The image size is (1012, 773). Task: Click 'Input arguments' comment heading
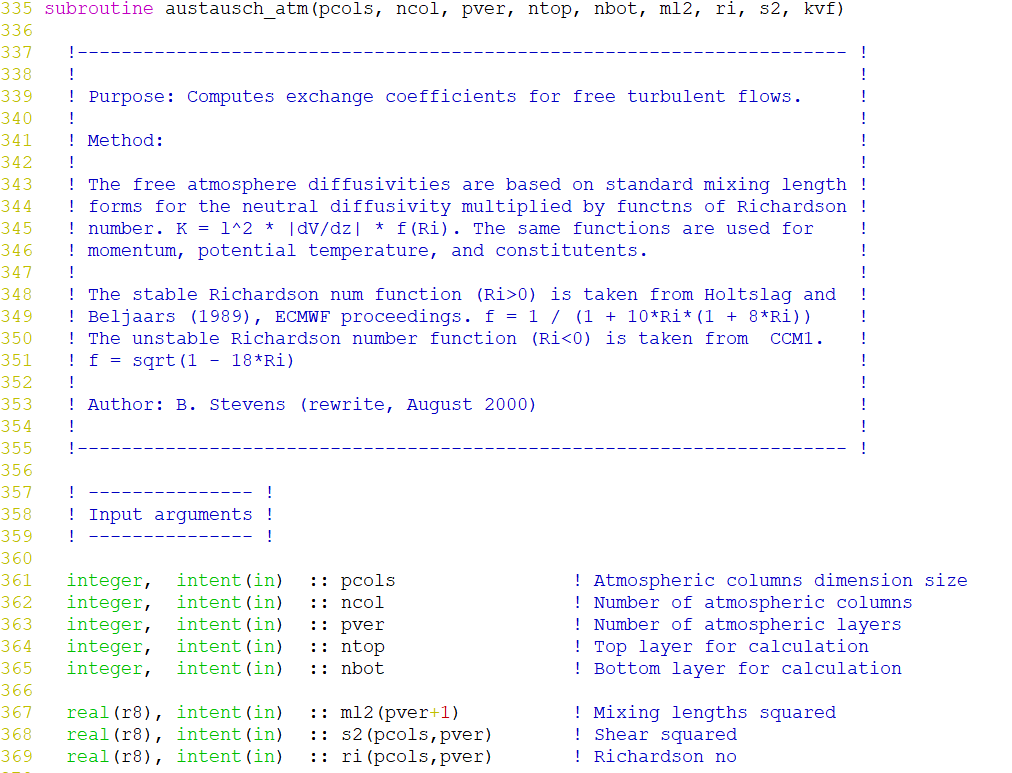(x=170, y=515)
